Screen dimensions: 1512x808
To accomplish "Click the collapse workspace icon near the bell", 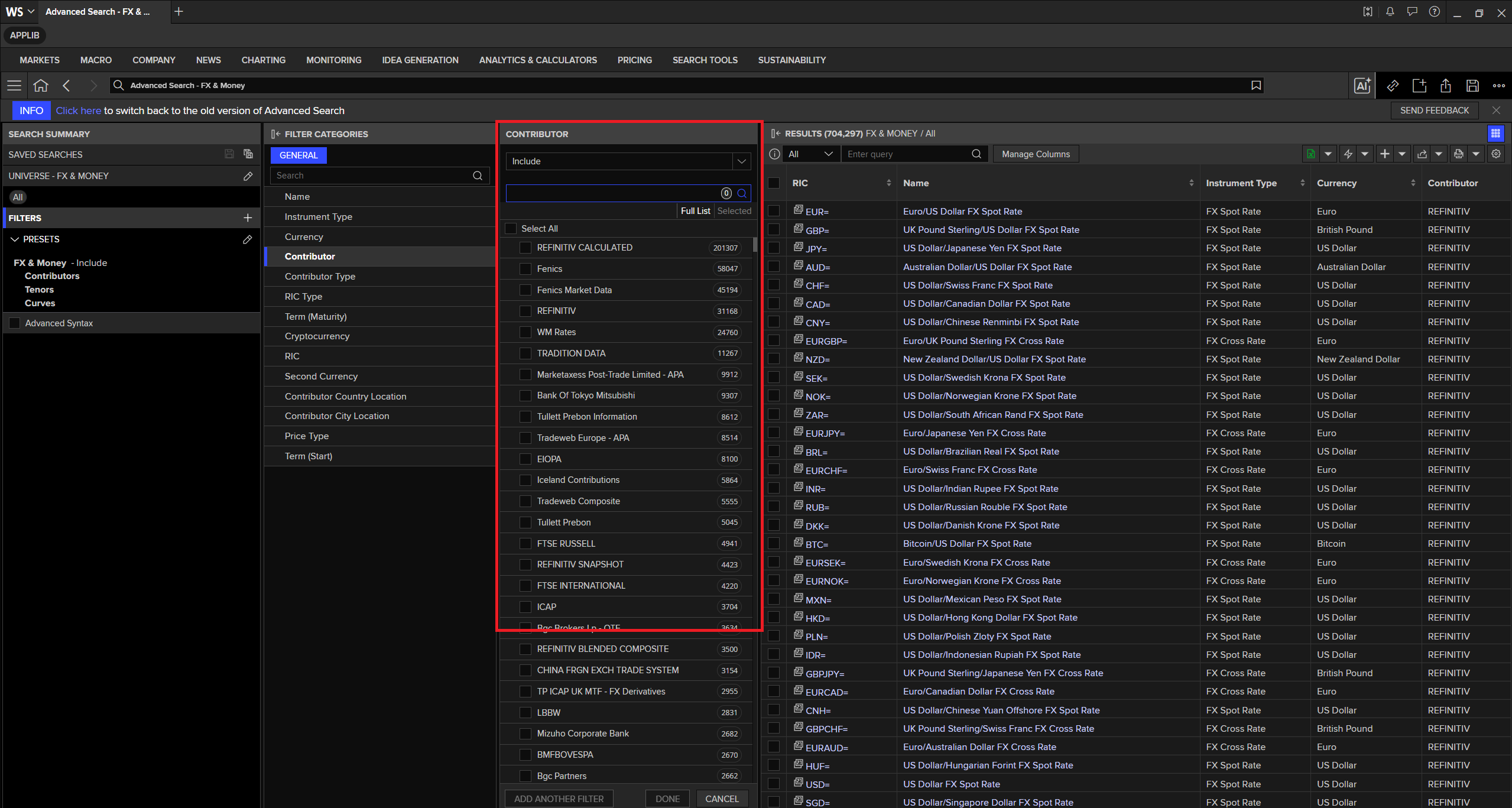I will pyautogui.click(x=1367, y=12).
